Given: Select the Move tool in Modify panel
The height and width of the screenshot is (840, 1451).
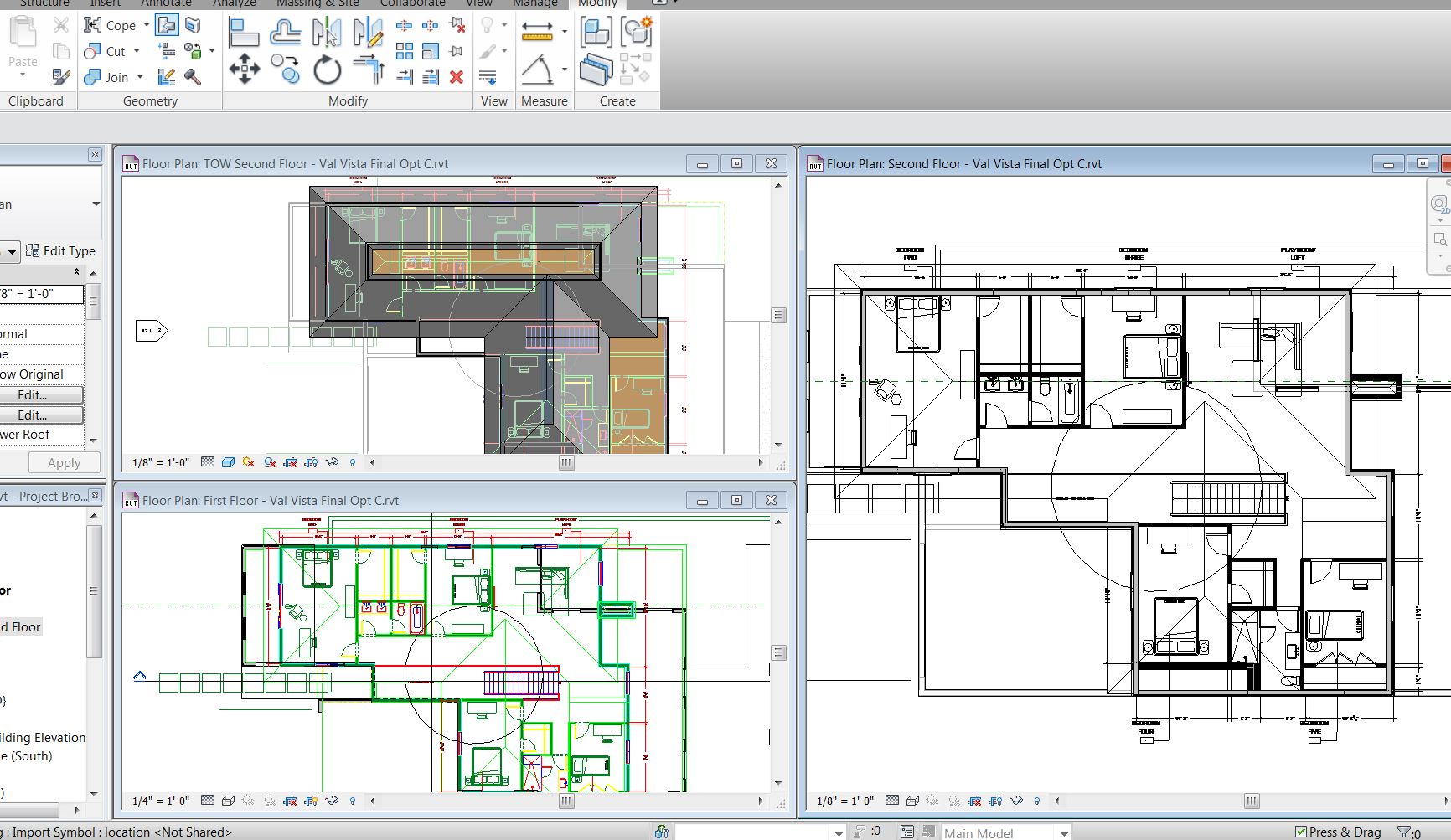Looking at the screenshot, I should tap(244, 69).
